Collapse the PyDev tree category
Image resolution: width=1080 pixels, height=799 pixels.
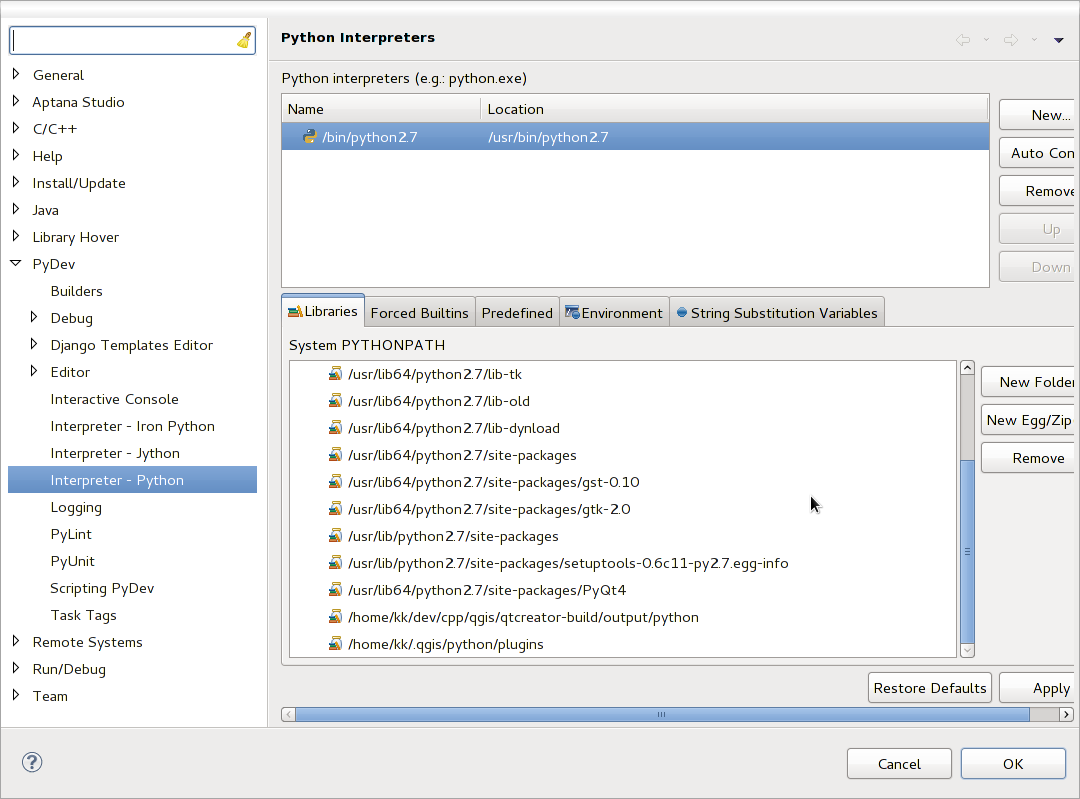click(x=16, y=263)
